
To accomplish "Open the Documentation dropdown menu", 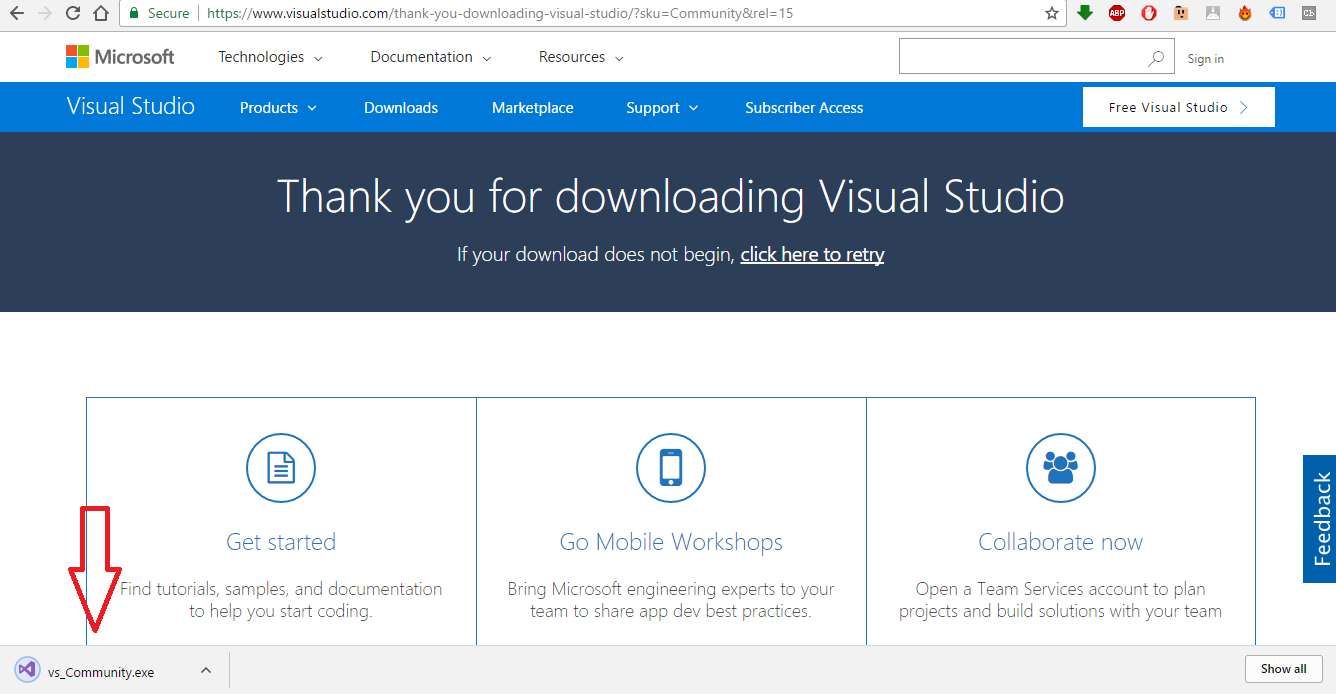I will tap(430, 57).
